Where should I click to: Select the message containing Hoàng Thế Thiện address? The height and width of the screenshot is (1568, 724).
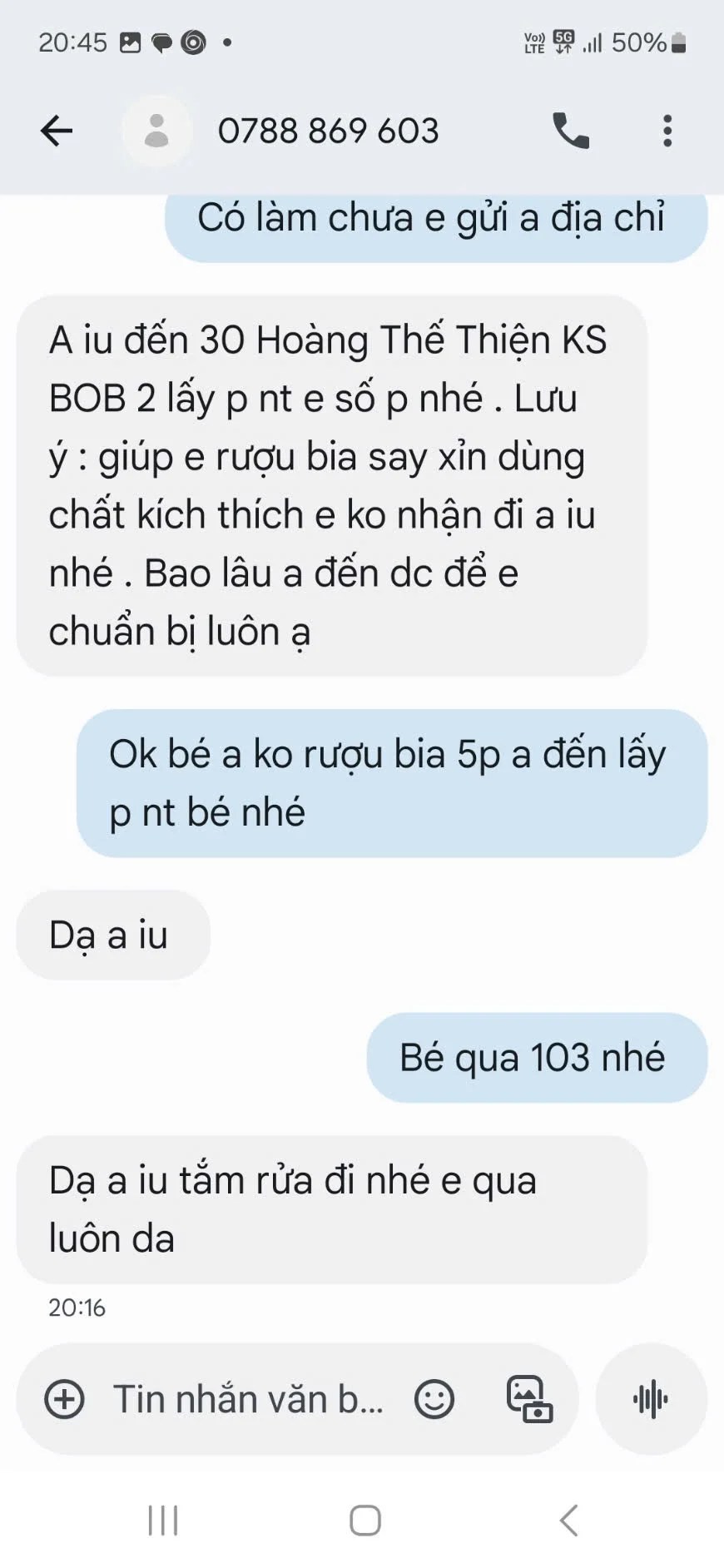[332, 485]
